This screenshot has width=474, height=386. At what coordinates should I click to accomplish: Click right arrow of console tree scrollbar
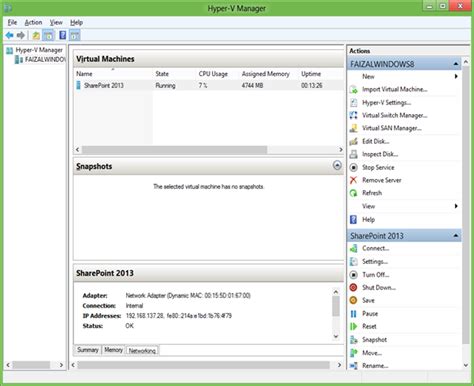coord(61,365)
